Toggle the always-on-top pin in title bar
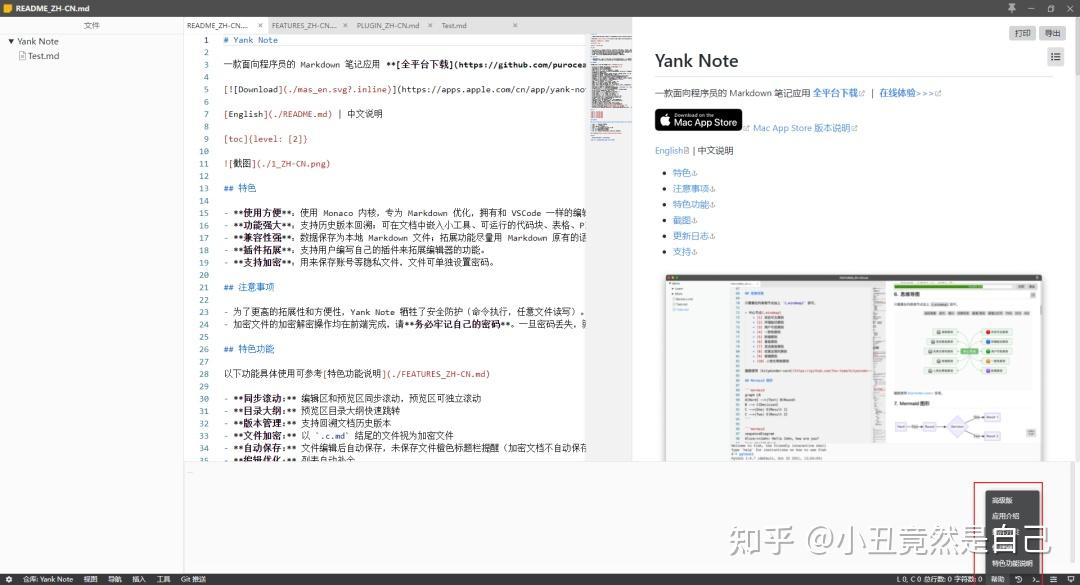Screen dimensions: 1080x585 tap(1012, 8)
